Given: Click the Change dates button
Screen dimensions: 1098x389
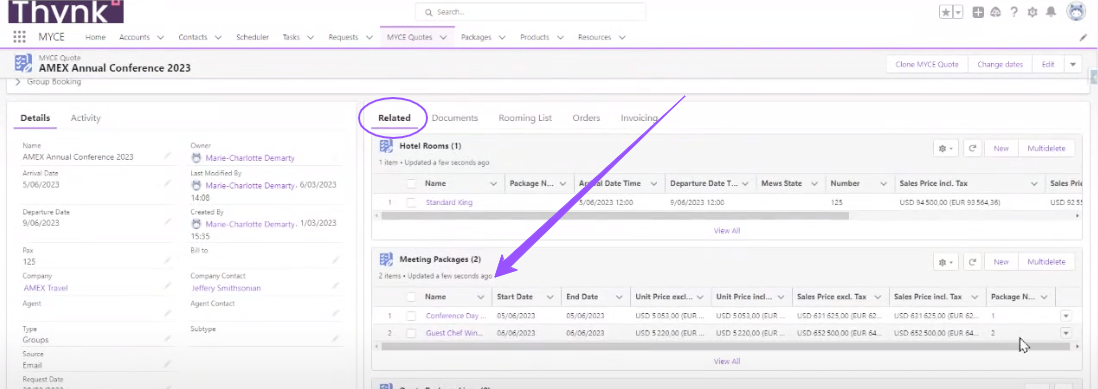Looking at the screenshot, I should 1000,64.
